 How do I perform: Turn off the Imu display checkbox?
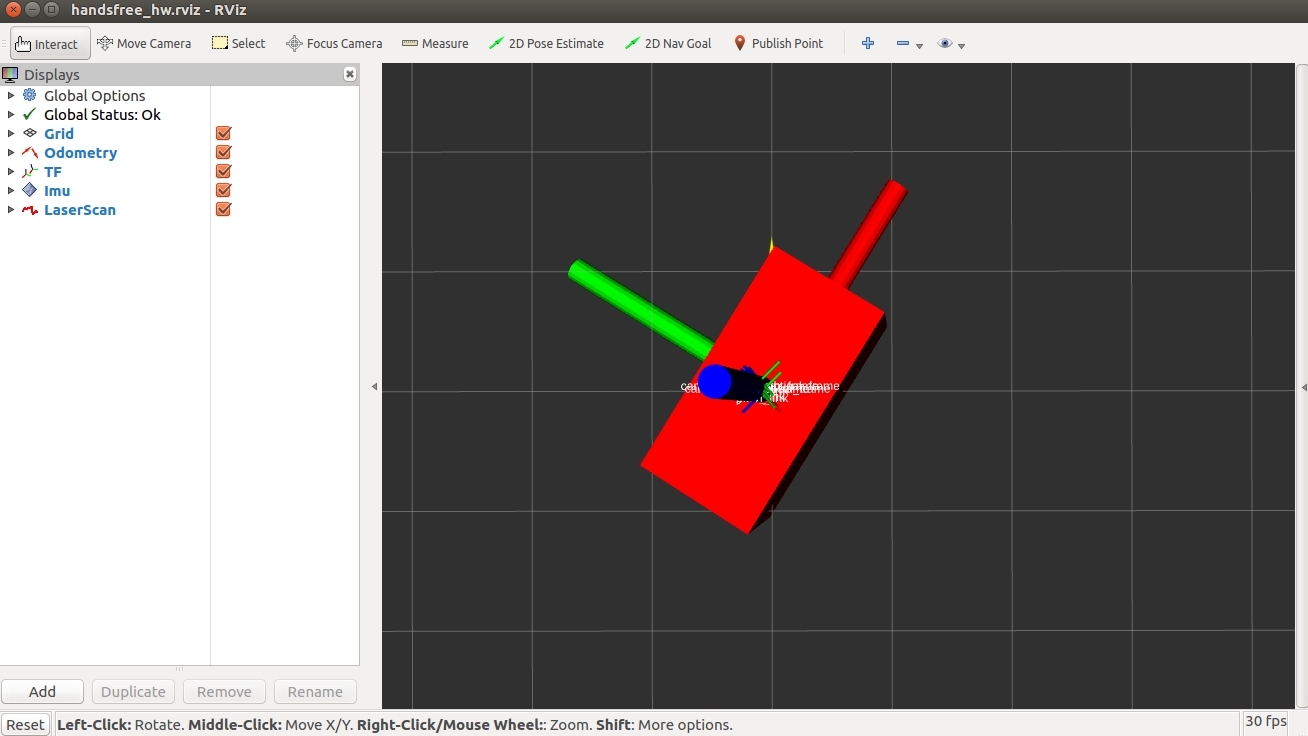224,190
